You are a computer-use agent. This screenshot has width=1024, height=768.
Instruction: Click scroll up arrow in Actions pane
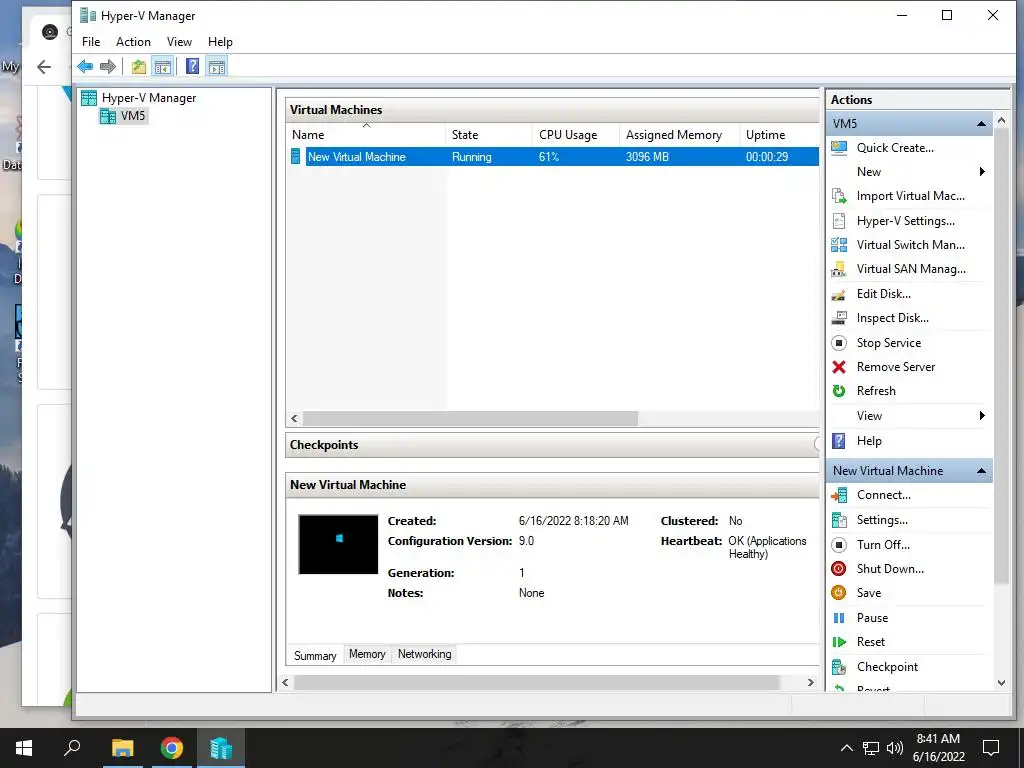1002,121
